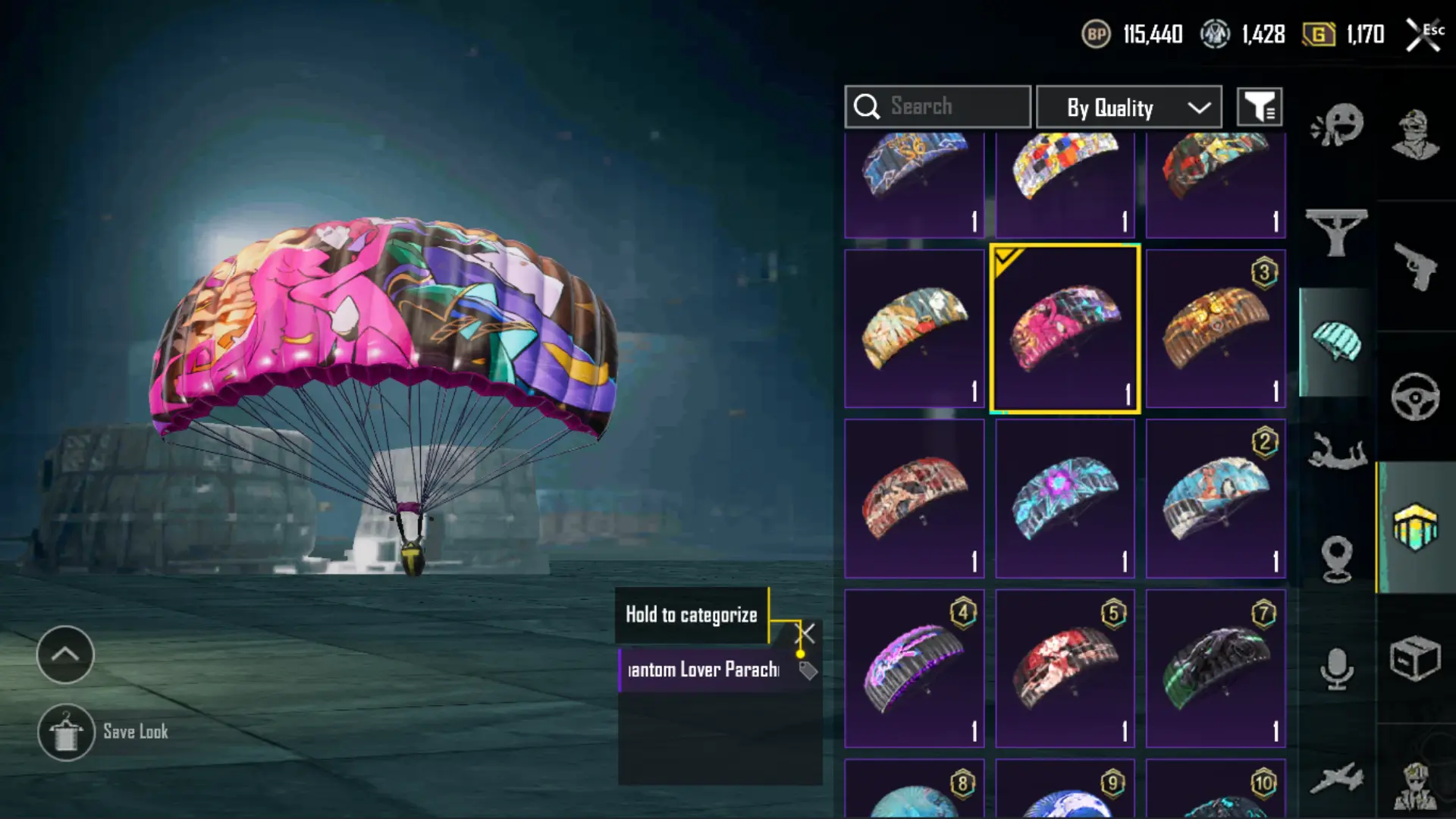Select the microphone voice category icon
The image size is (1456, 819).
[1337, 669]
